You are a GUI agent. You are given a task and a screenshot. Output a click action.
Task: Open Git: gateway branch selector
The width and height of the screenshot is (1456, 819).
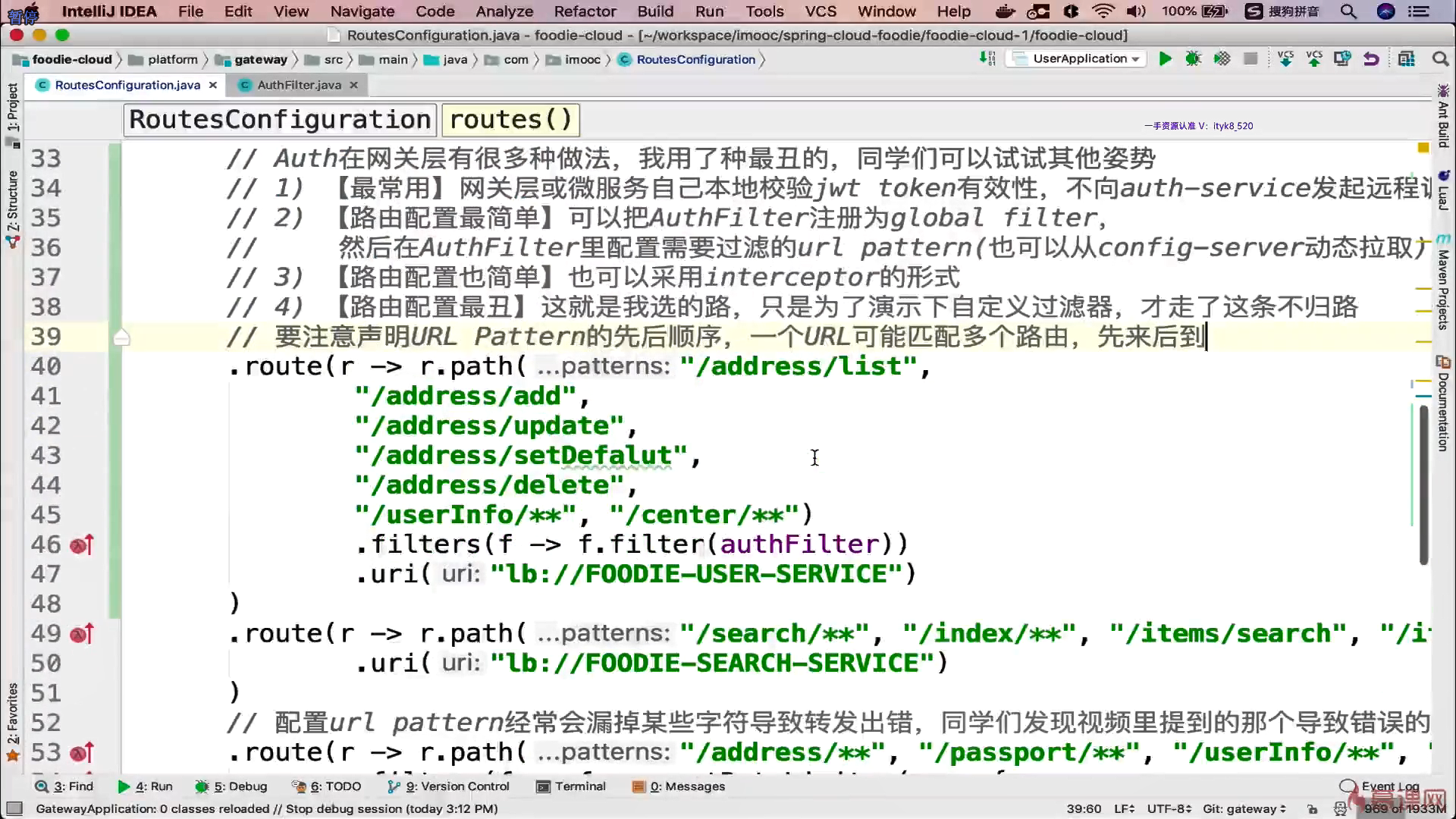(1244, 808)
